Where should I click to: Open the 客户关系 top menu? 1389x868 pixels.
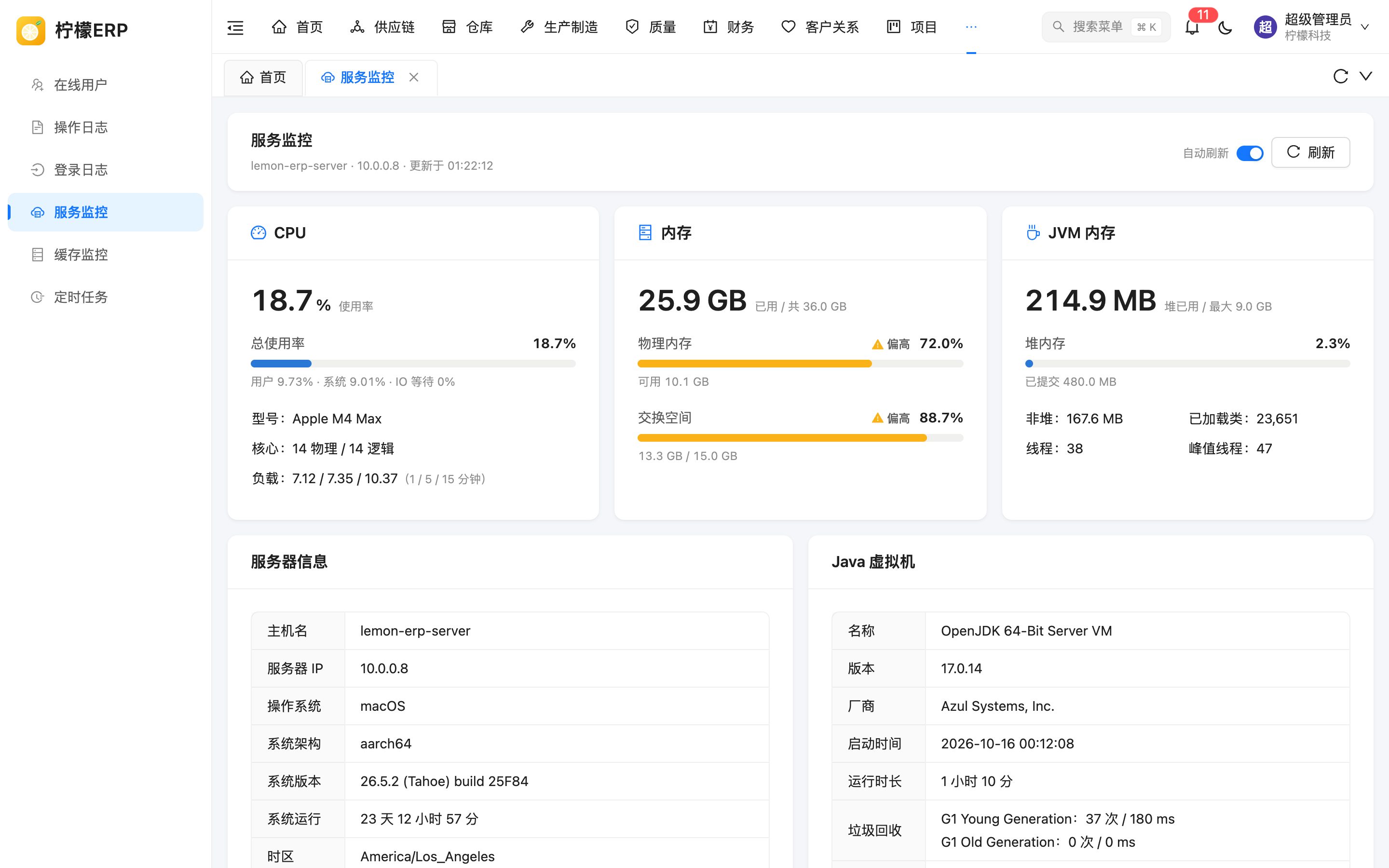pos(820,27)
